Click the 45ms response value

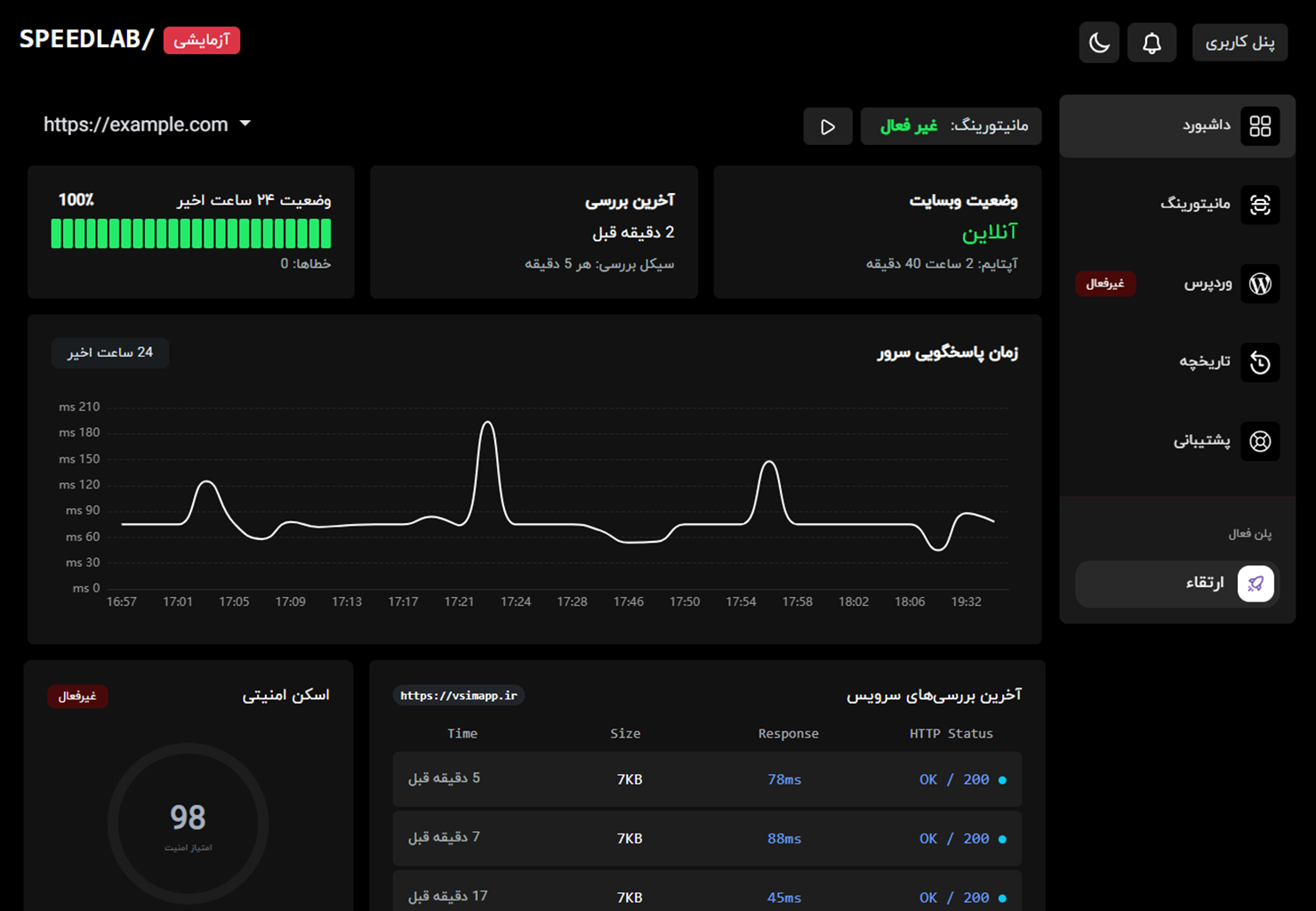pos(784,898)
